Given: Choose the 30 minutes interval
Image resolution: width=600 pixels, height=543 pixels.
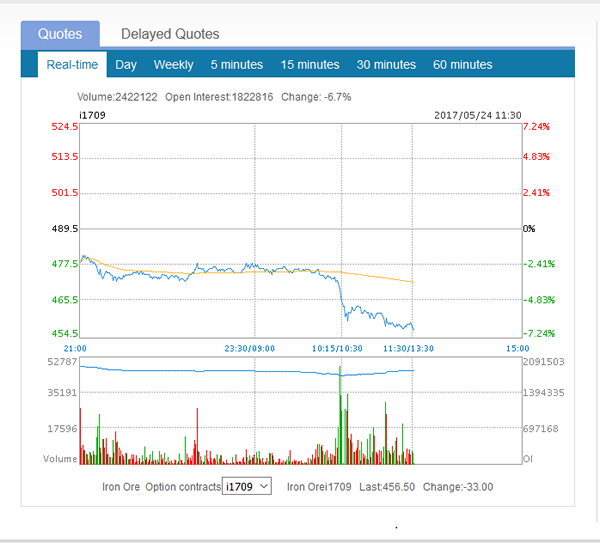Looking at the screenshot, I should click(x=386, y=65).
